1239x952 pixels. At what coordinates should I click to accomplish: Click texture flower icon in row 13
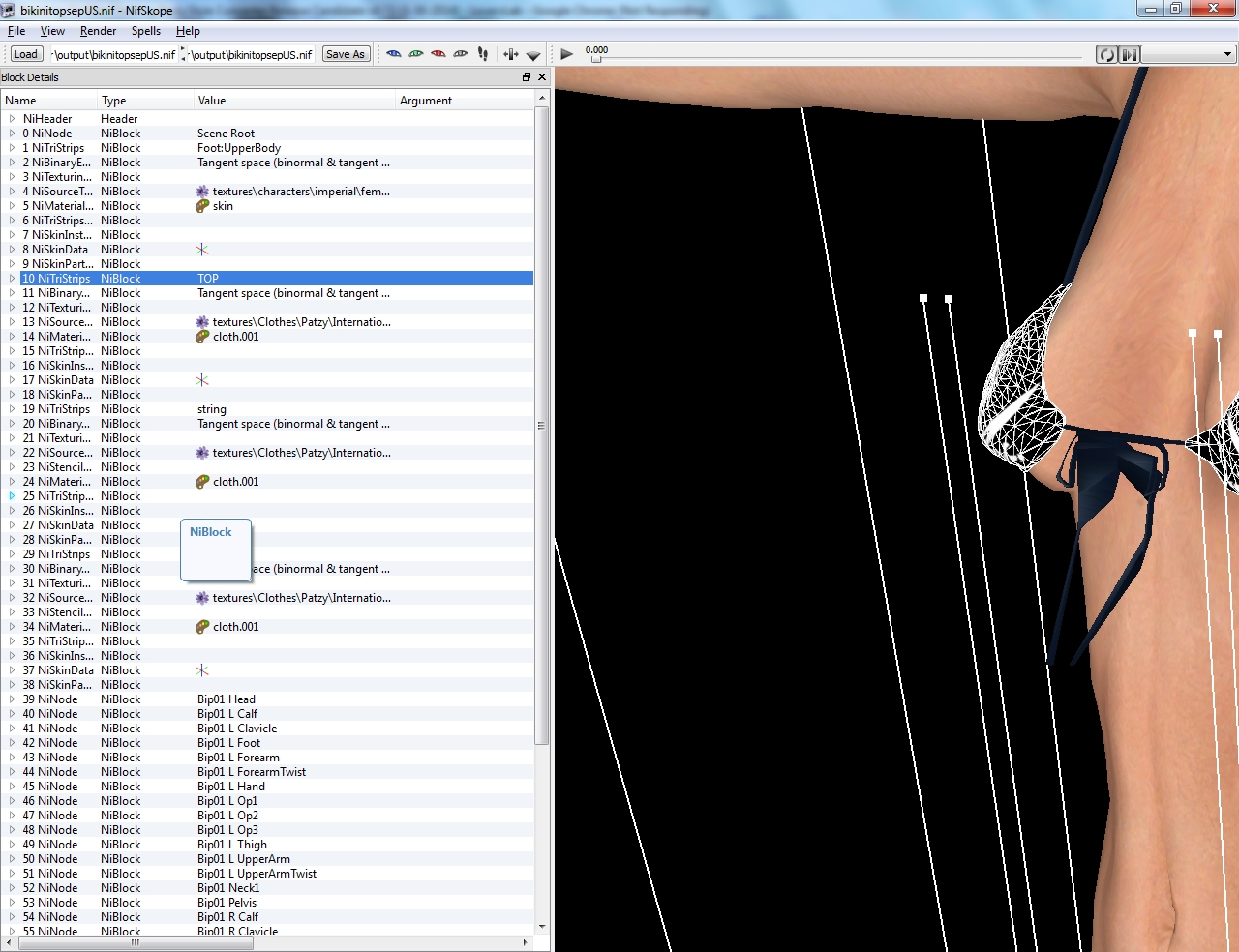pos(202,322)
